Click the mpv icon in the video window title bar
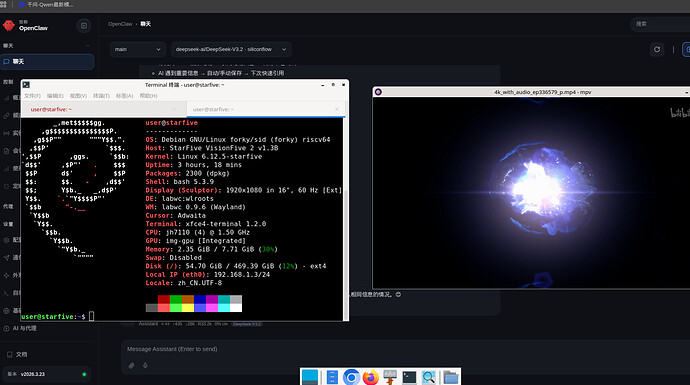The height and width of the screenshot is (385, 690). (378, 92)
